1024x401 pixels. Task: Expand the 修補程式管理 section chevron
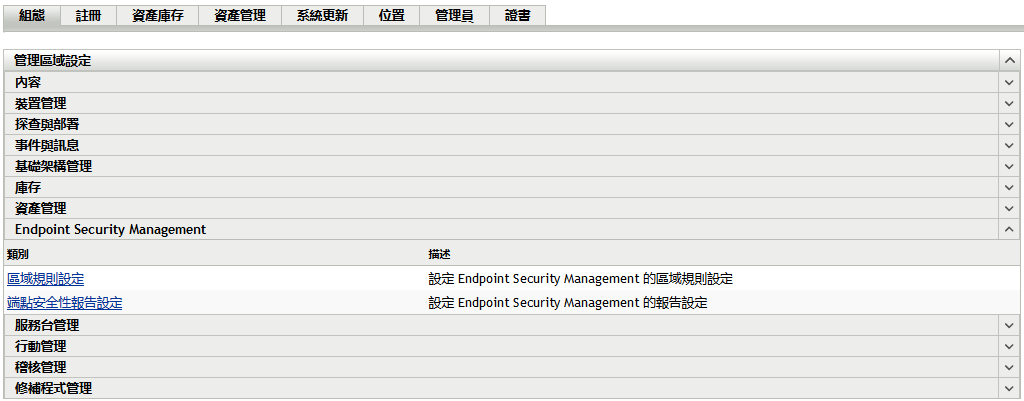click(x=1009, y=388)
